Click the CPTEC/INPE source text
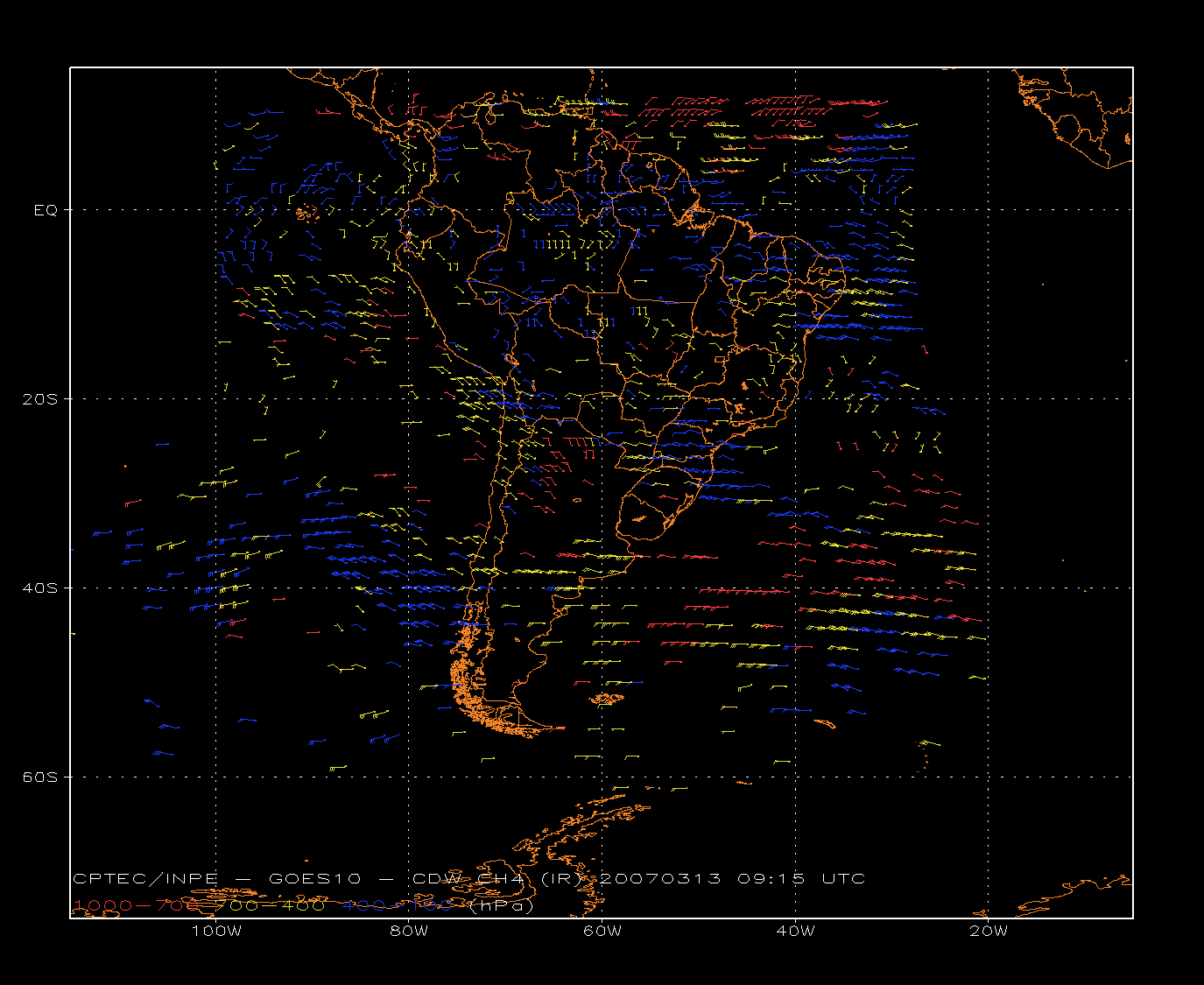This screenshot has width=1204, height=985. click(145, 879)
